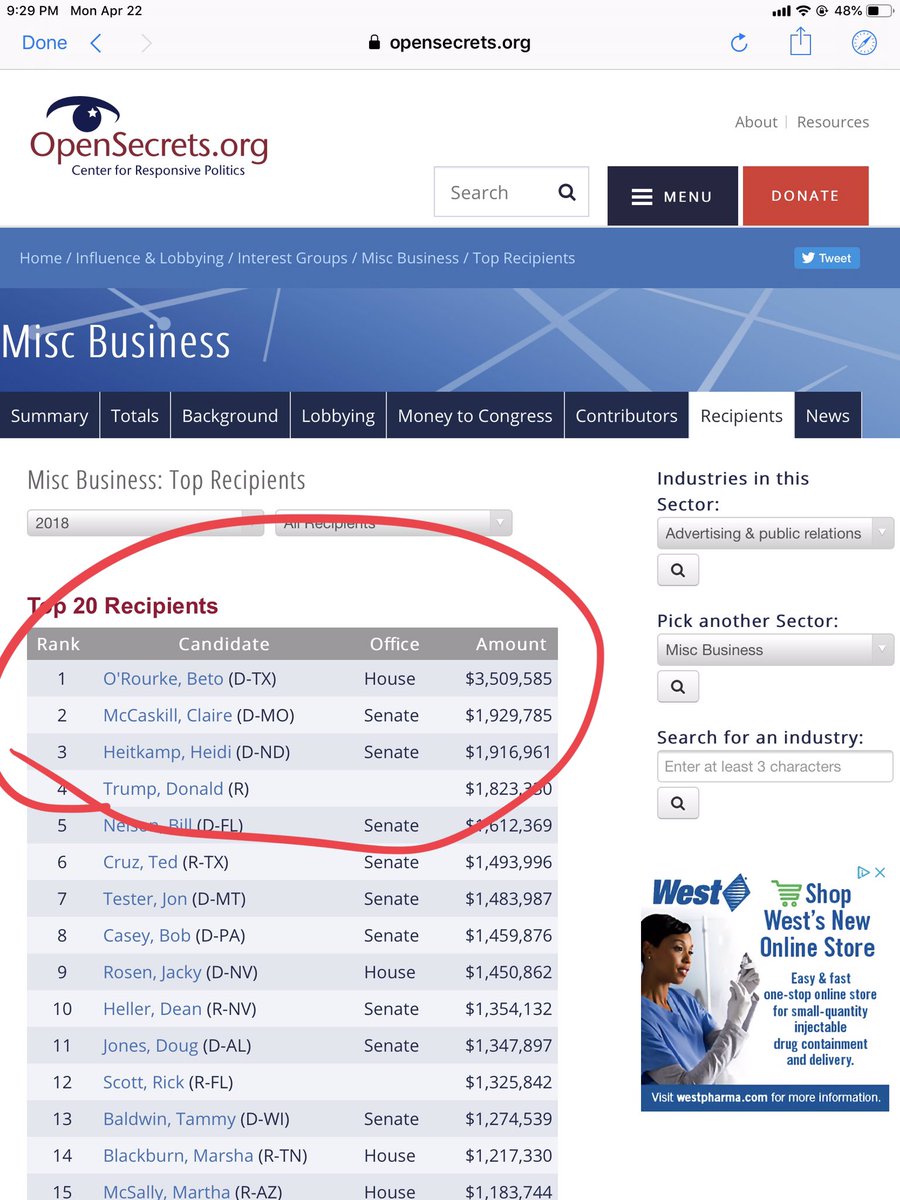The width and height of the screenshot is (900, 1200).
Task: Open Trump, Donald candidate link
Action: click(x=163, y=789)
